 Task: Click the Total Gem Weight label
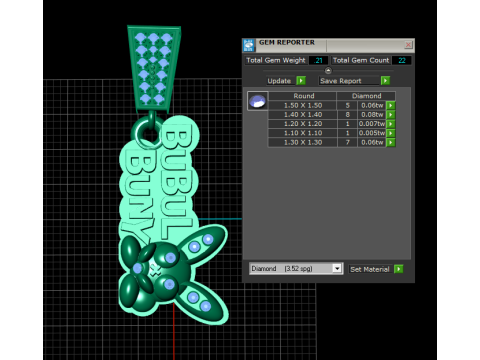(276, 60)
